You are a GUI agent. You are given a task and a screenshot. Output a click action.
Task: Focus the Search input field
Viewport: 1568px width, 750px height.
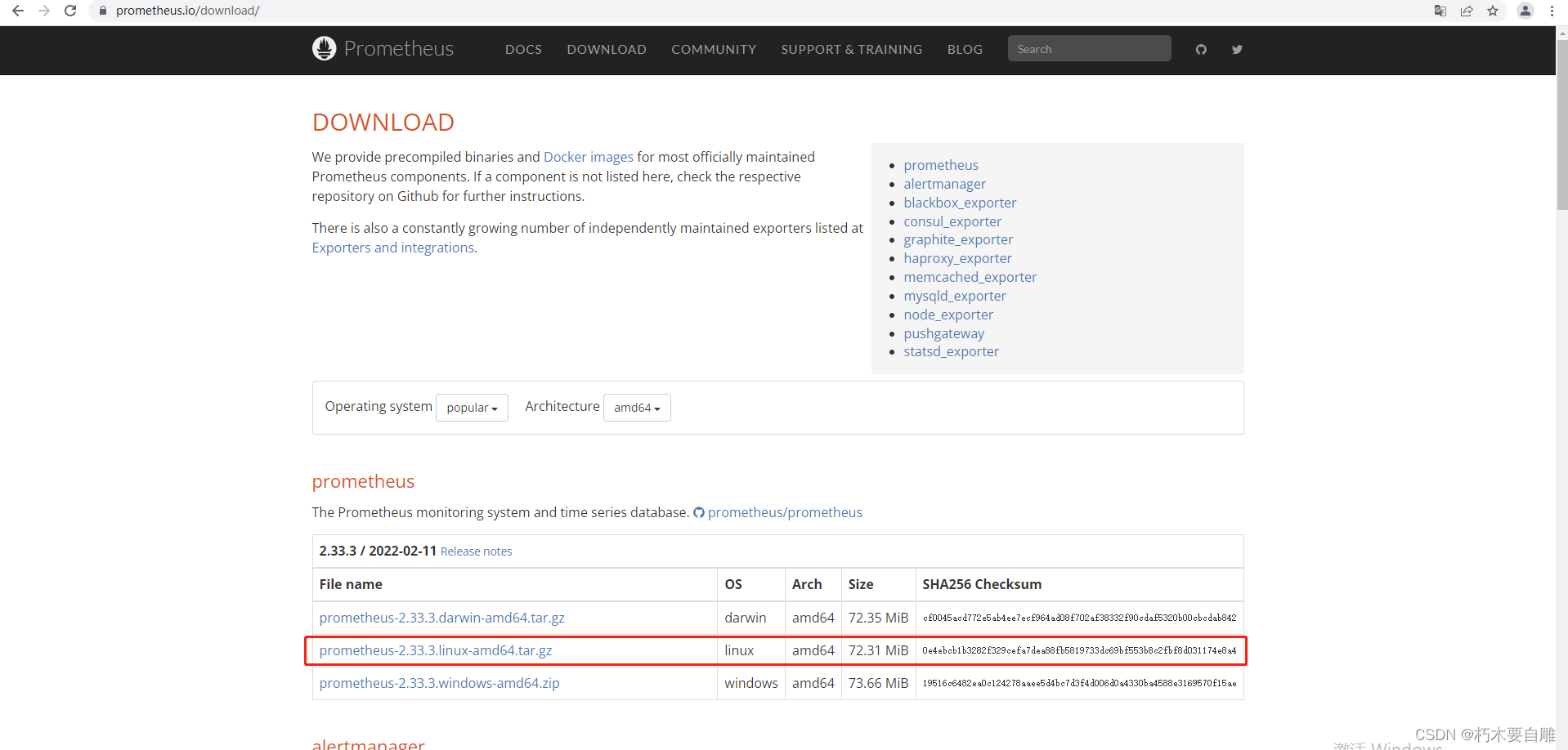1089,49
